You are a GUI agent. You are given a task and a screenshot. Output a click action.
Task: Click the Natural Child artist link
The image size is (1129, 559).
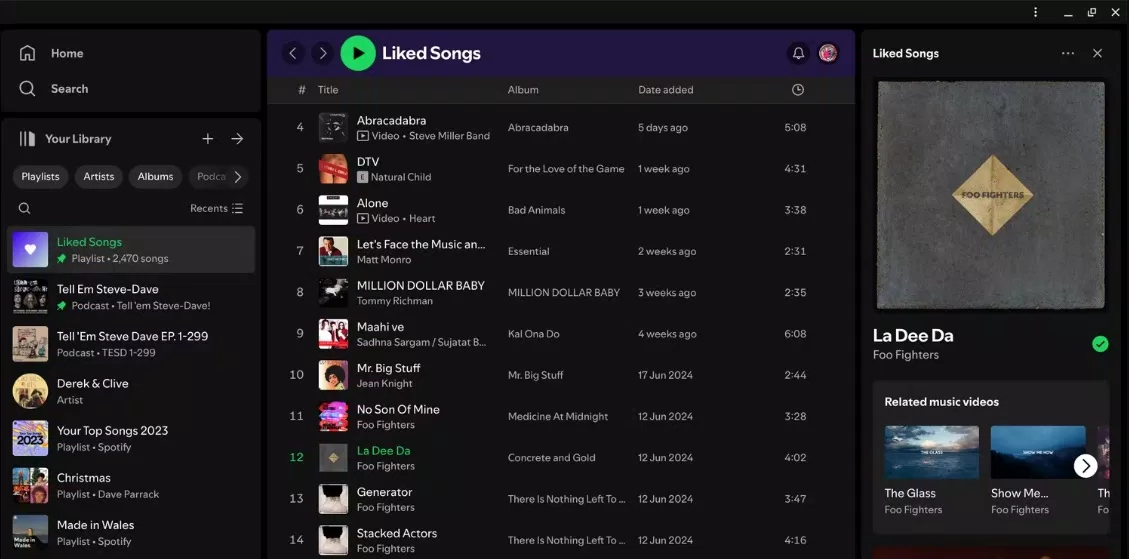click(401, 177)
